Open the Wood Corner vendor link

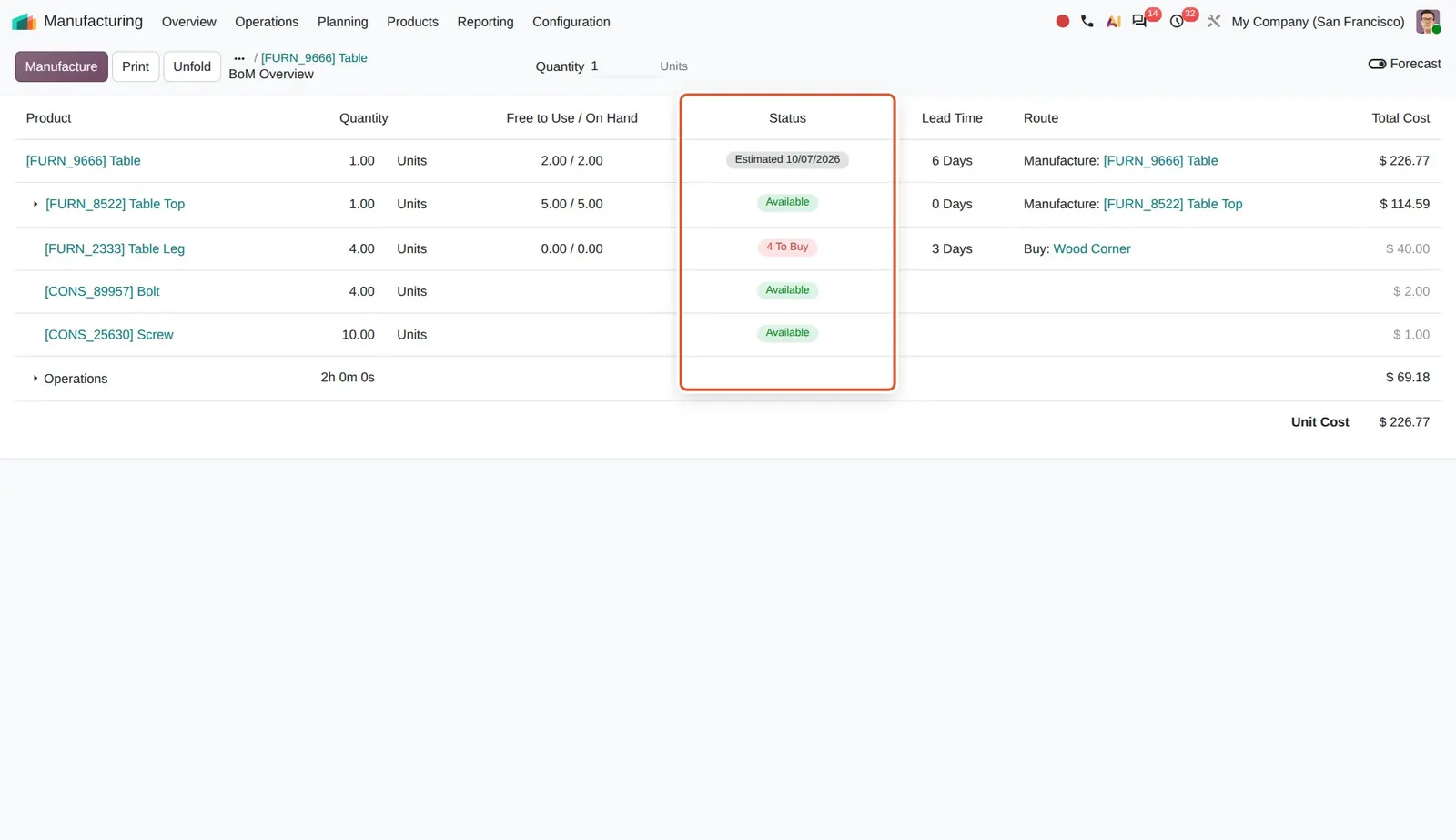[x=1092, y=248]
